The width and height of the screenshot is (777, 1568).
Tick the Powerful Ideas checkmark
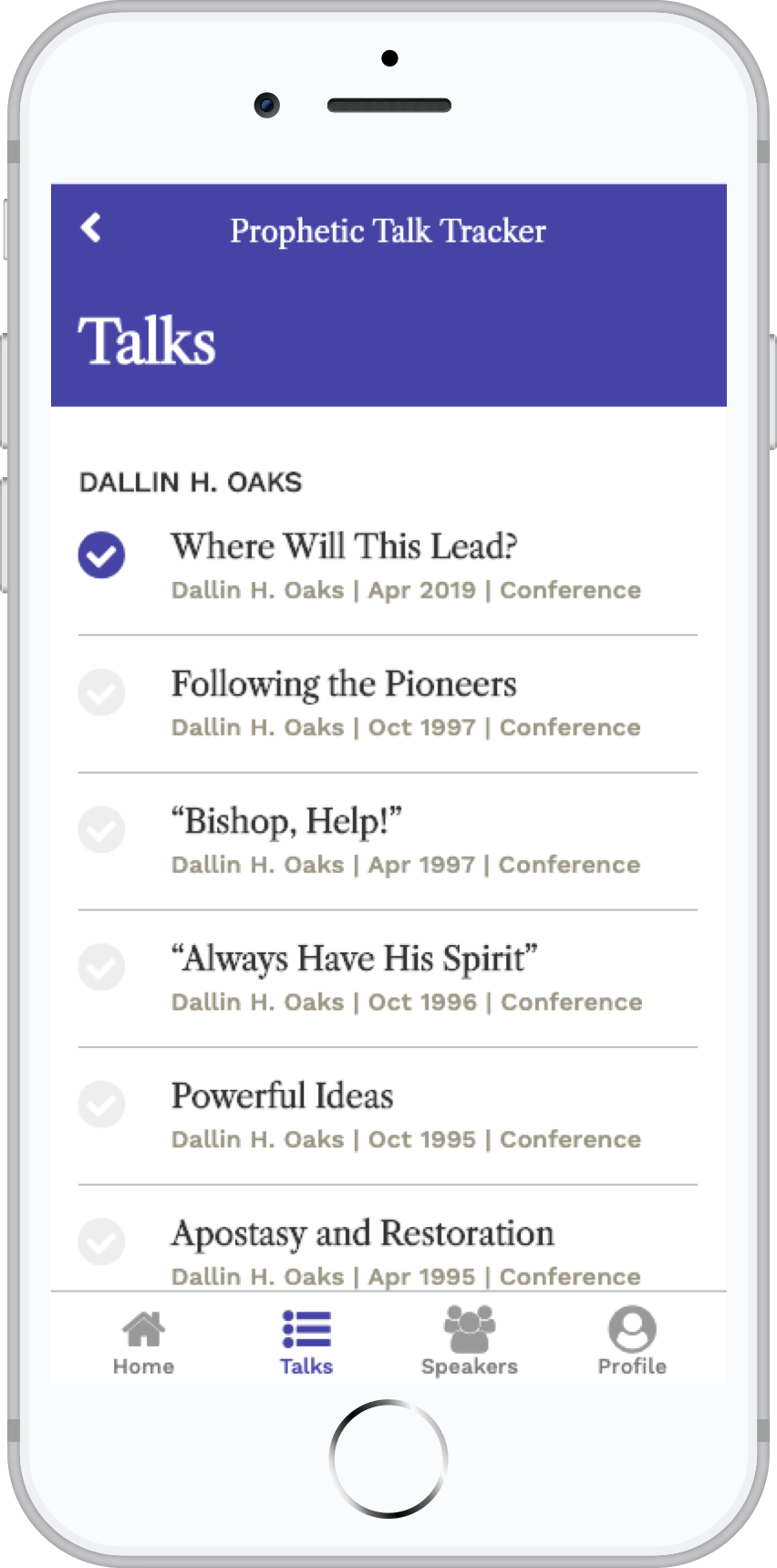101,1104
